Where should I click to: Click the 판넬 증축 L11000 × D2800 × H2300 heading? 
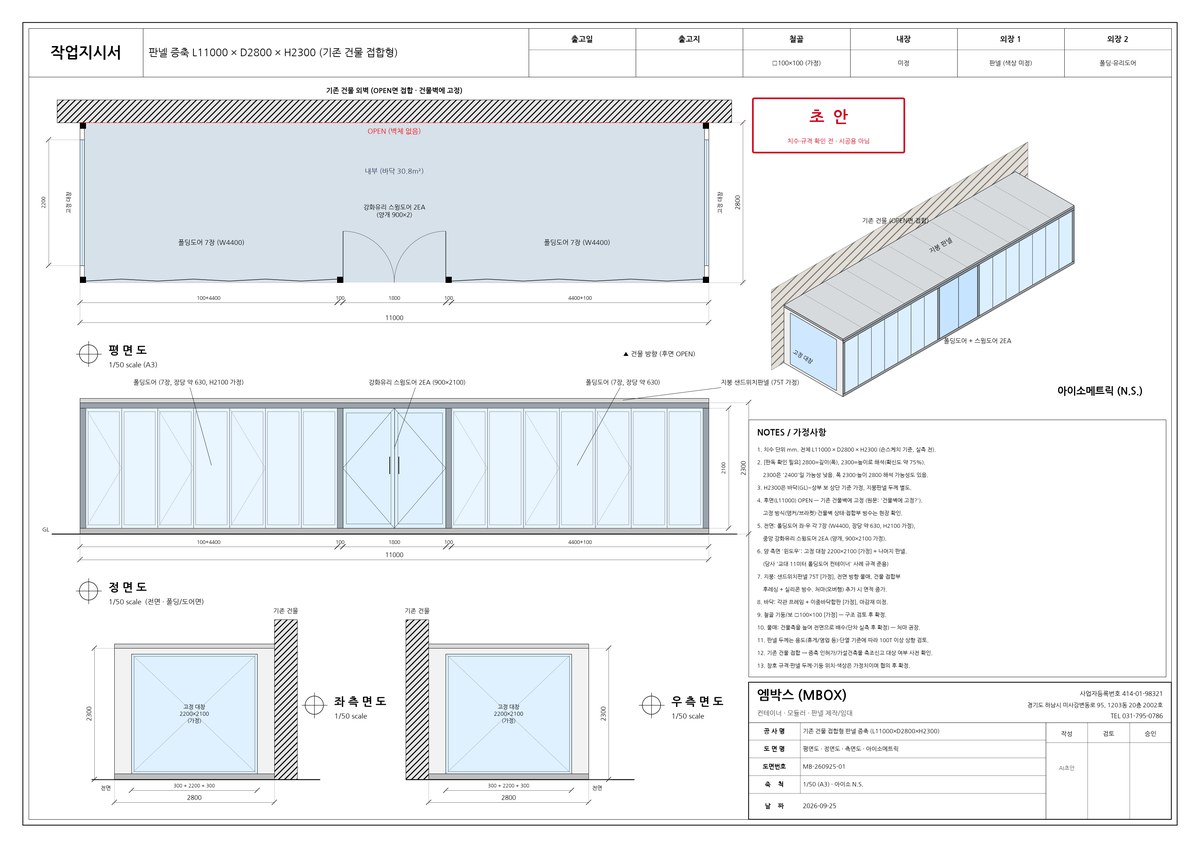pos(272,53)
